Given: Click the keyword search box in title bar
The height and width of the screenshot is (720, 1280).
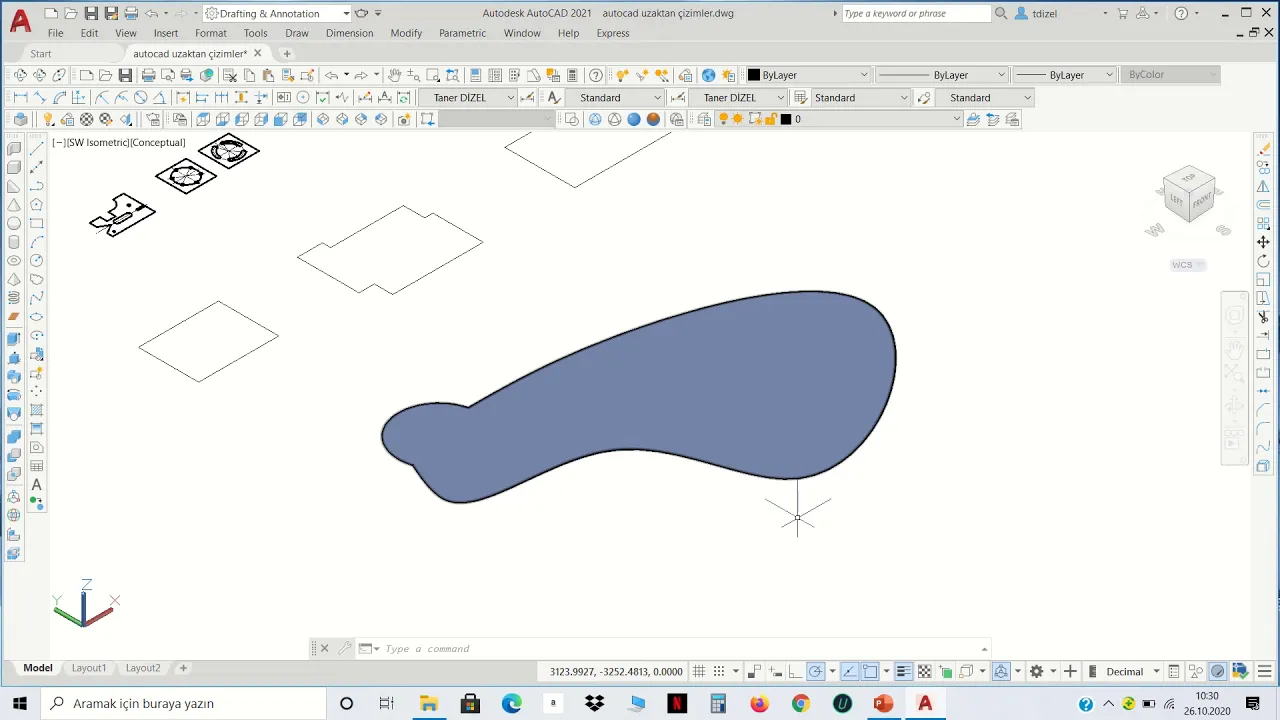Looking at the screenshot, I should [x=915, y=14].
